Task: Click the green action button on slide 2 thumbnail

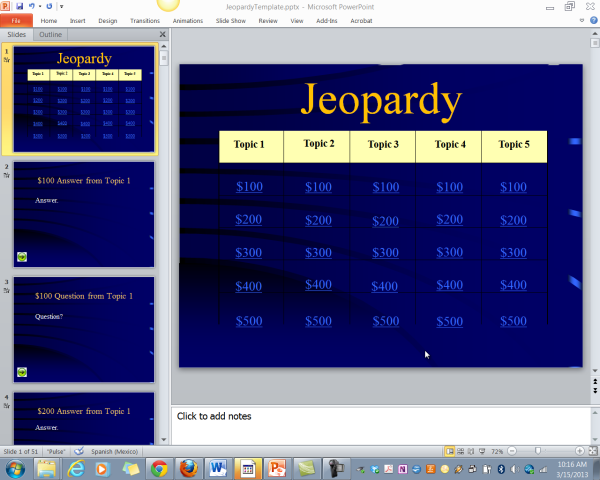Action: 22,257
